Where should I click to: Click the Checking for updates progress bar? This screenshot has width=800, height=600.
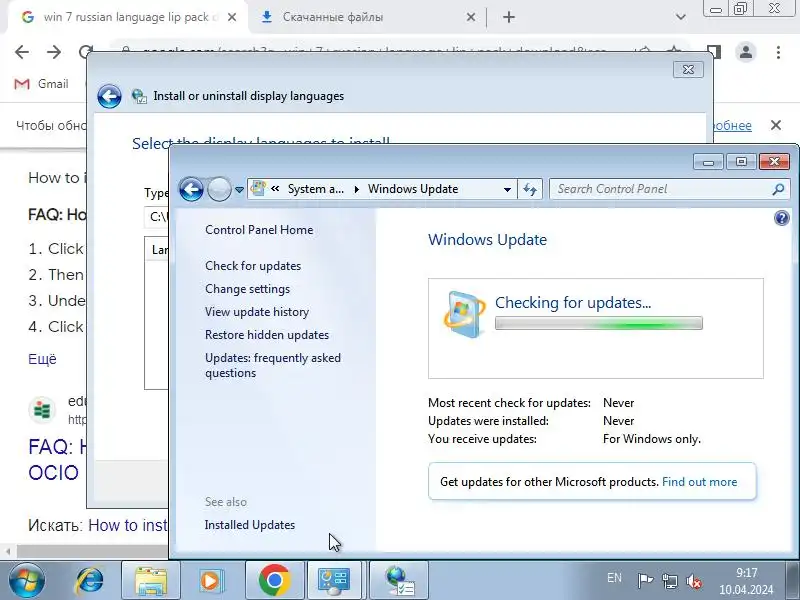598,323
